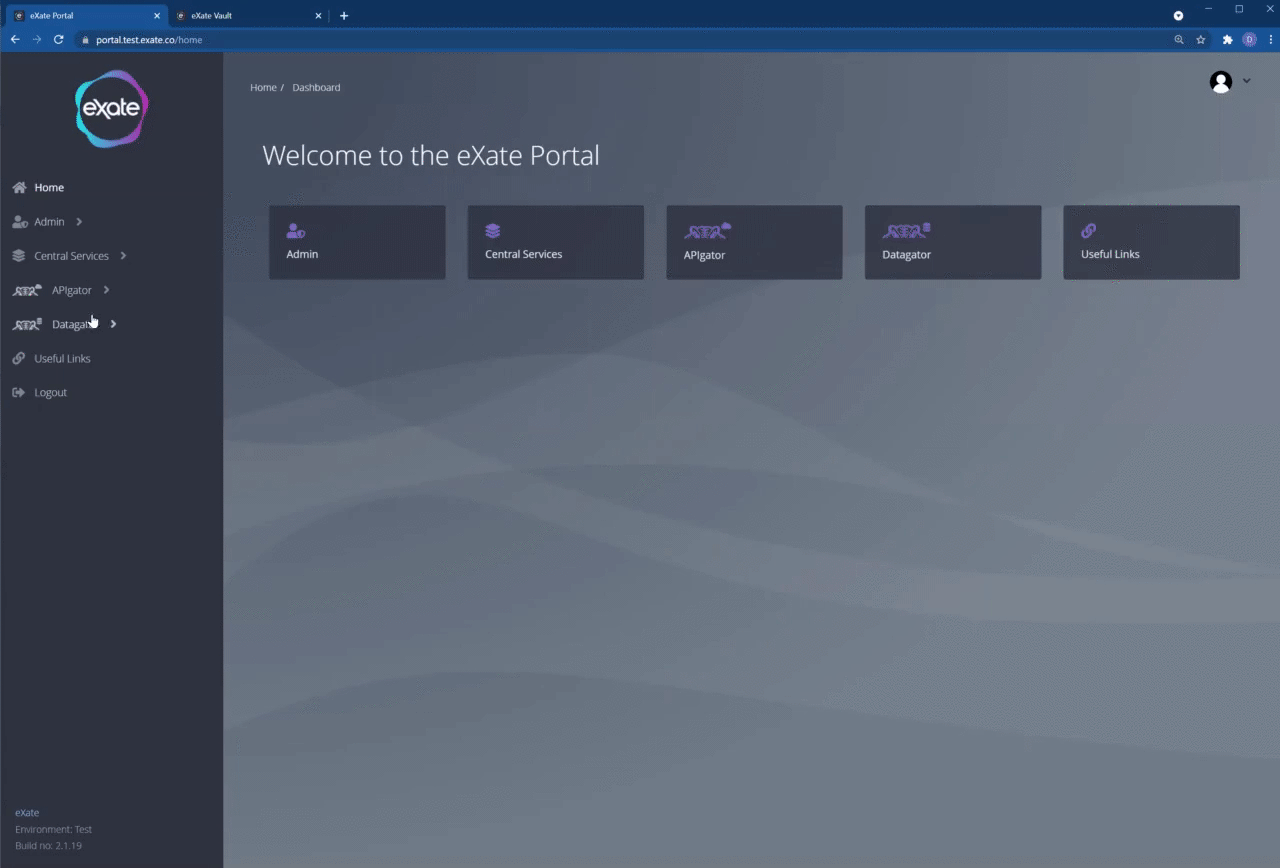Open the profile dropdown arrow
The height and width of the screenshot is (868, 1280).
[1246, 81]
